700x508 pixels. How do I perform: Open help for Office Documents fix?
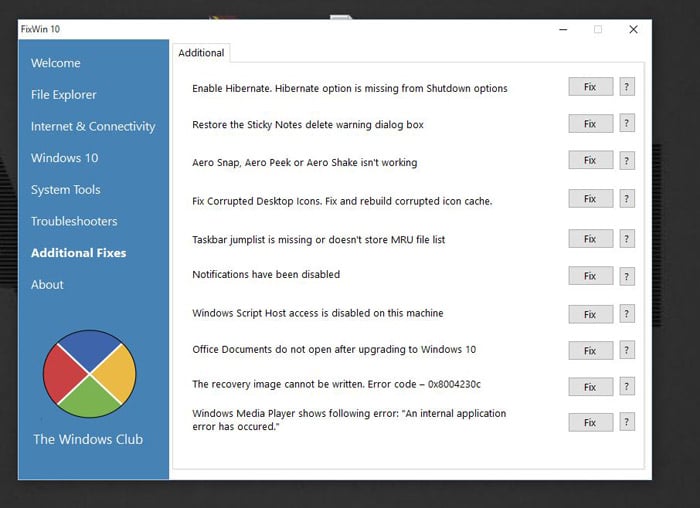pyautogui.click(x=627, y=350)
